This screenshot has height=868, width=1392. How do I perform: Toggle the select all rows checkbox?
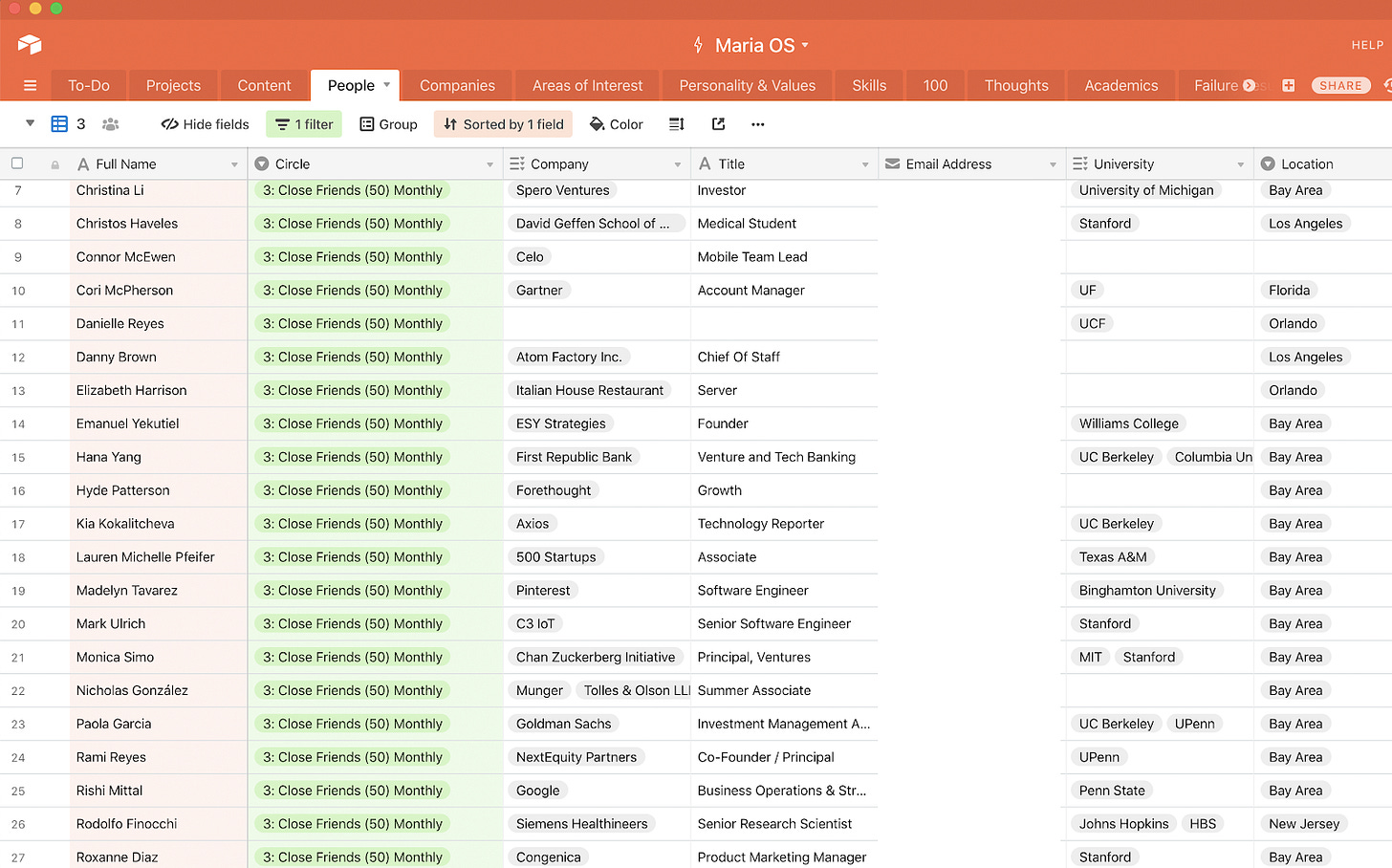click(x=17, y=163)
